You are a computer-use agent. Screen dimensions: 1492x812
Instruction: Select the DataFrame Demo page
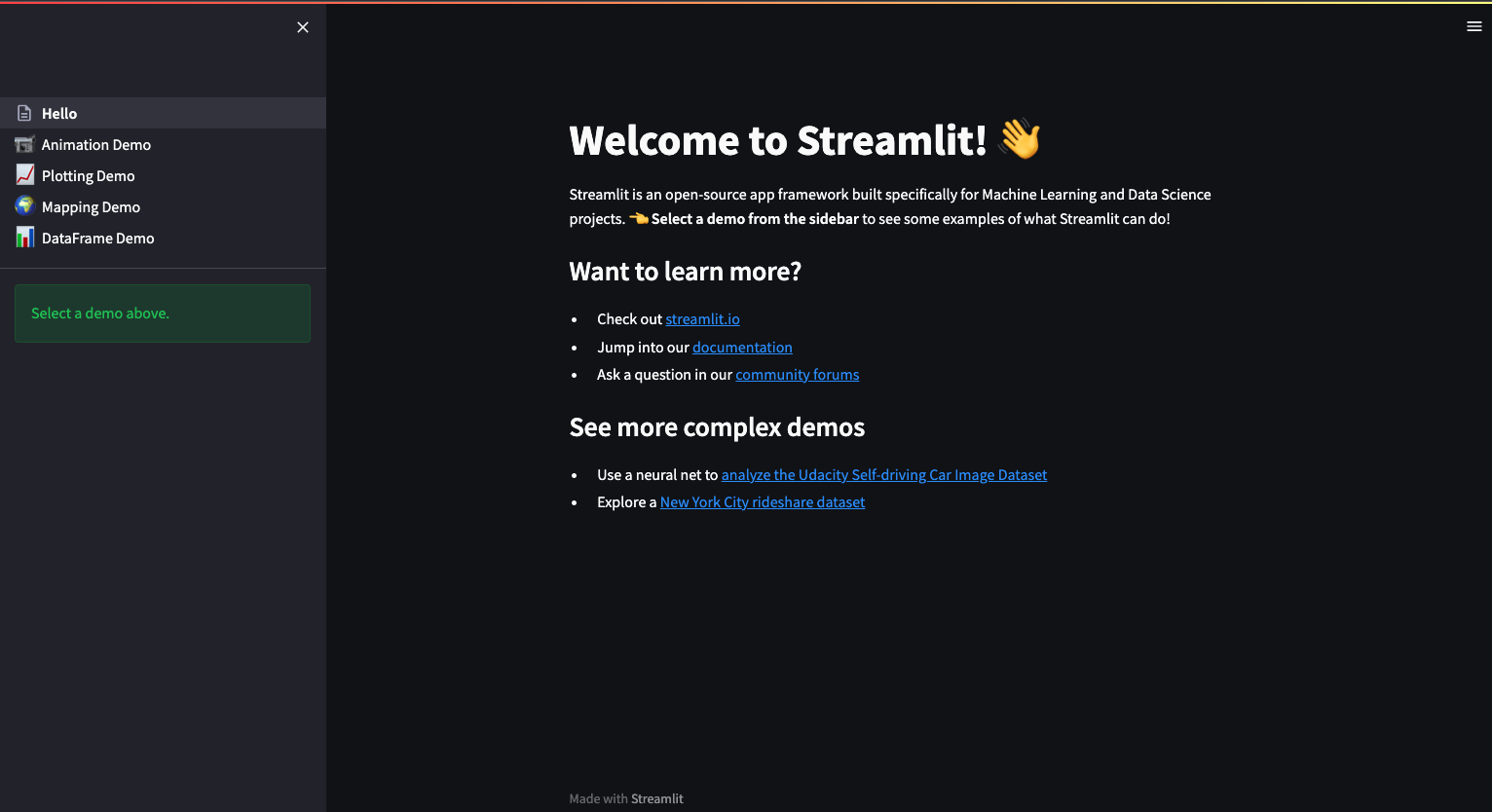[97, 238]
